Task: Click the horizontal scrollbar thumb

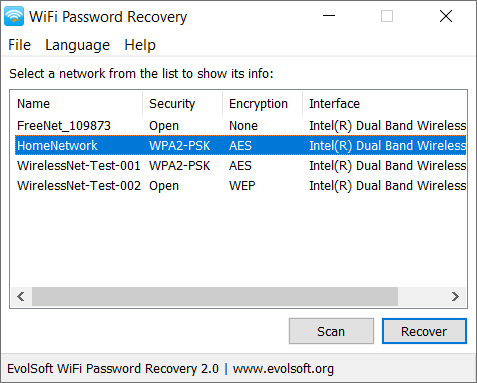Action: pos(215,296)
